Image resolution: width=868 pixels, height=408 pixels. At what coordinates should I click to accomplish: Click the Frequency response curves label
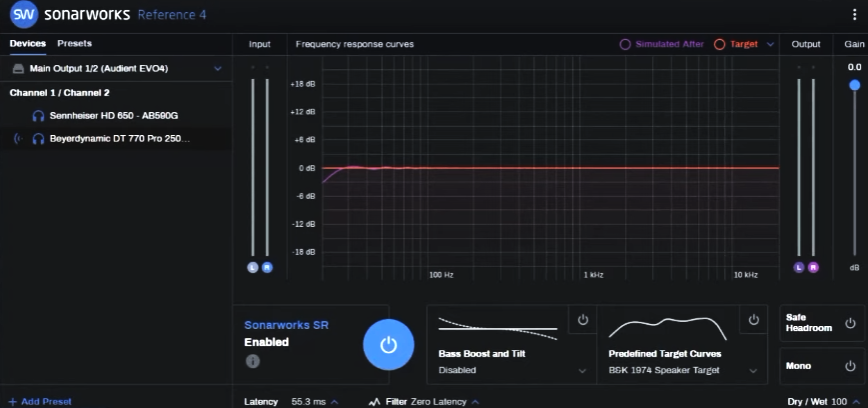tap(355, 44)
